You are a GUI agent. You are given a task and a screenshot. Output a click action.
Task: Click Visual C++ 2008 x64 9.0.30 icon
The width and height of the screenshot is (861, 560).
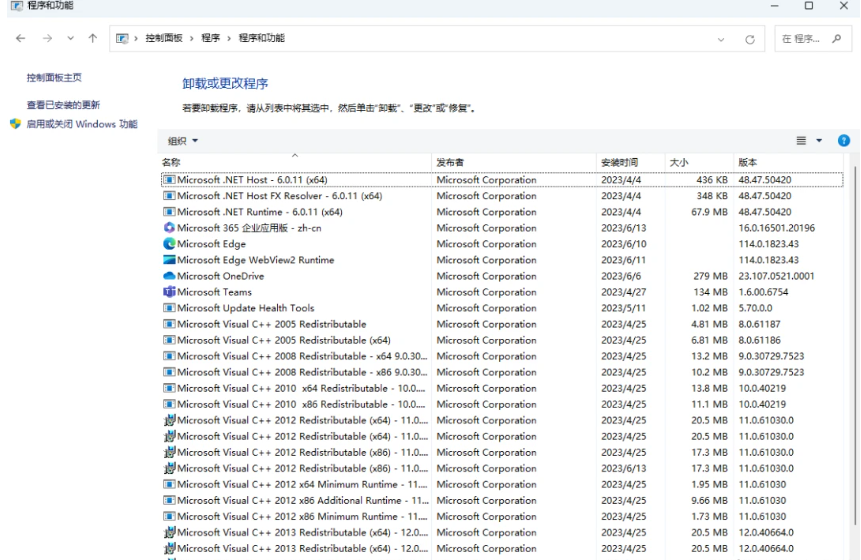(x=169, y=356)
